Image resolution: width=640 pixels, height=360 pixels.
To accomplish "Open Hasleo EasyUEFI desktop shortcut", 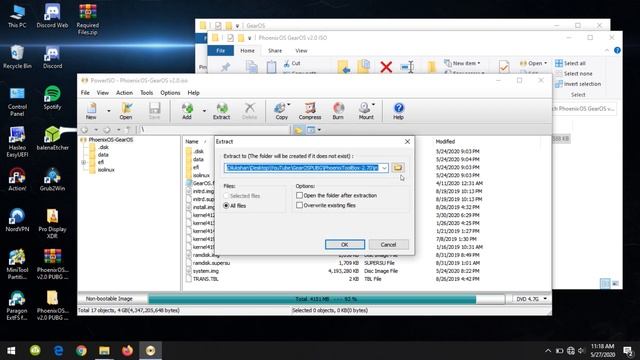I will tap(17, 142).
